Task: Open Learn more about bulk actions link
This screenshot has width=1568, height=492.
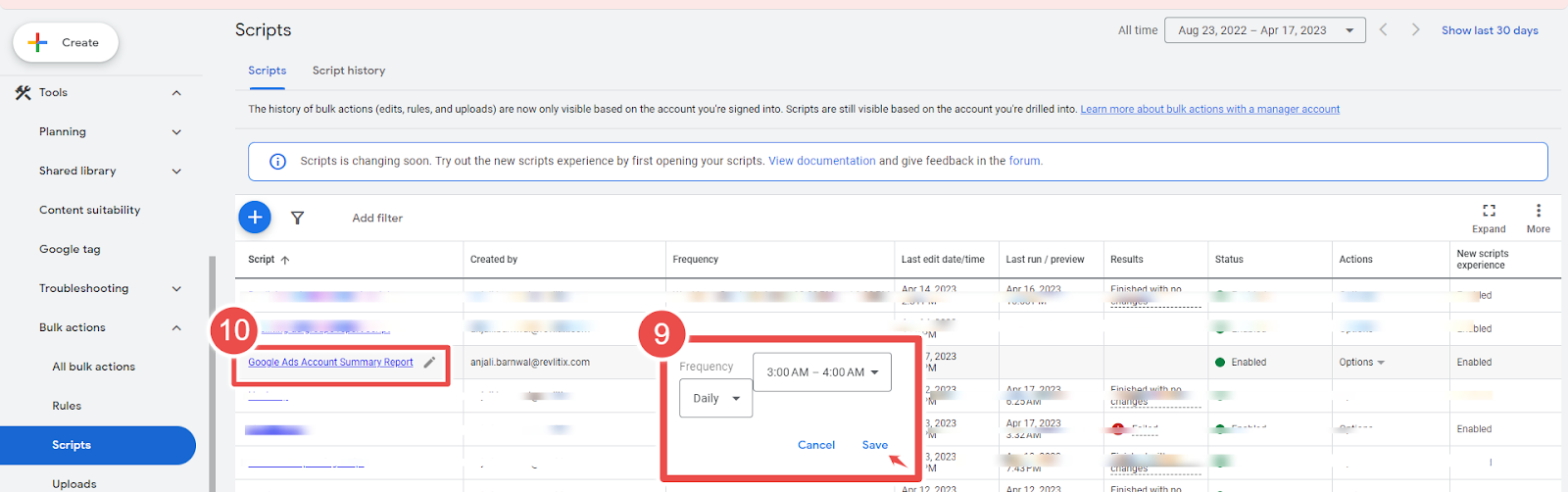Action: pyautogui.click(x=1209, y=109)
